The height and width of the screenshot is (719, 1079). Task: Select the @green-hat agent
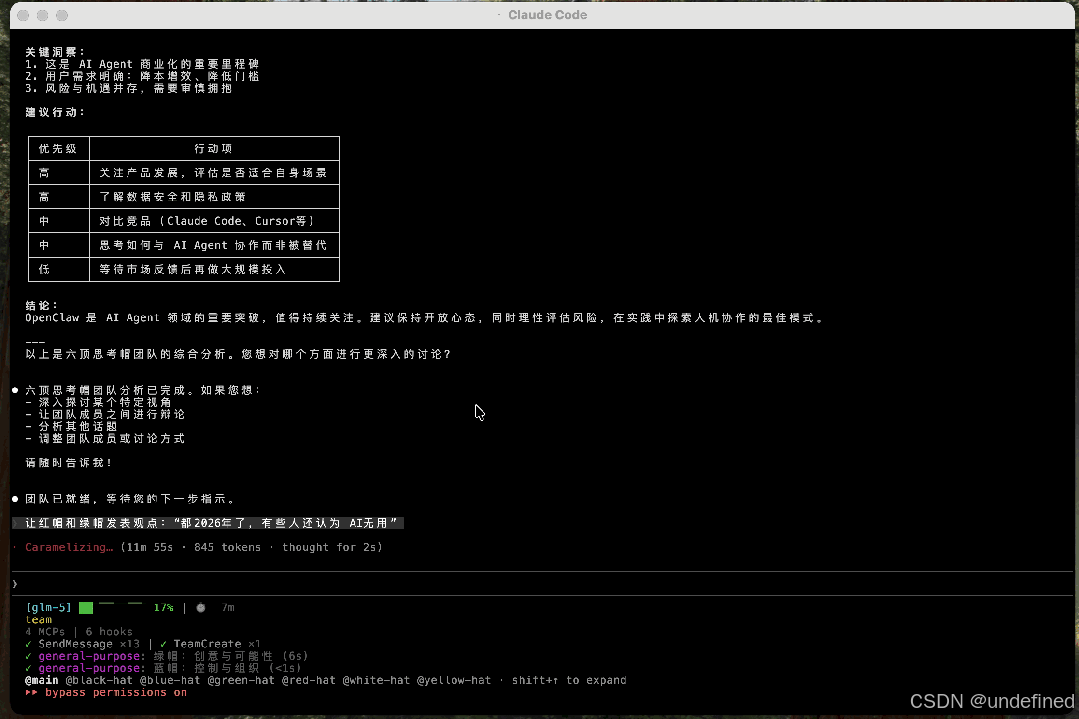(241, 680)
